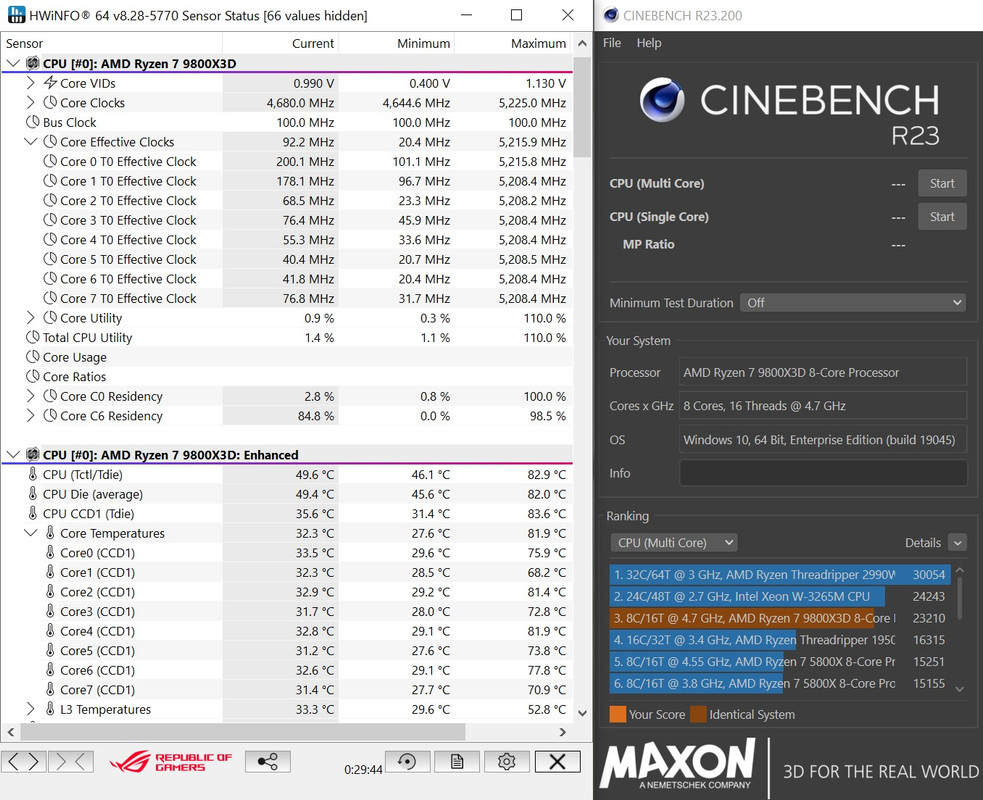Image resolution: width=983 pixels, height=800 pixels.
Task: Start the CPU (Single Core) test
Action: tap(942, 216)
